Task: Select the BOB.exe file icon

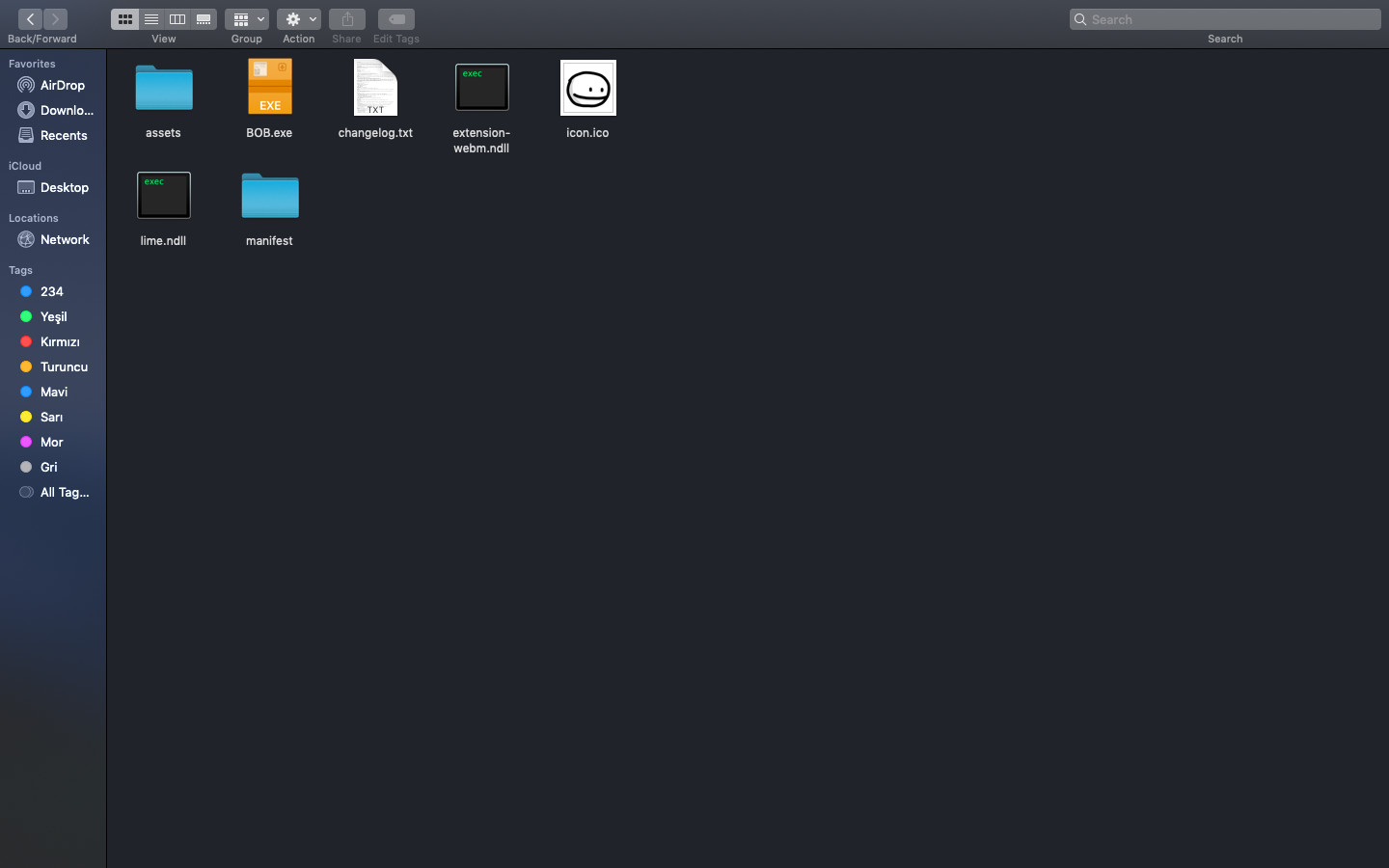Action: tap(270, 88)
